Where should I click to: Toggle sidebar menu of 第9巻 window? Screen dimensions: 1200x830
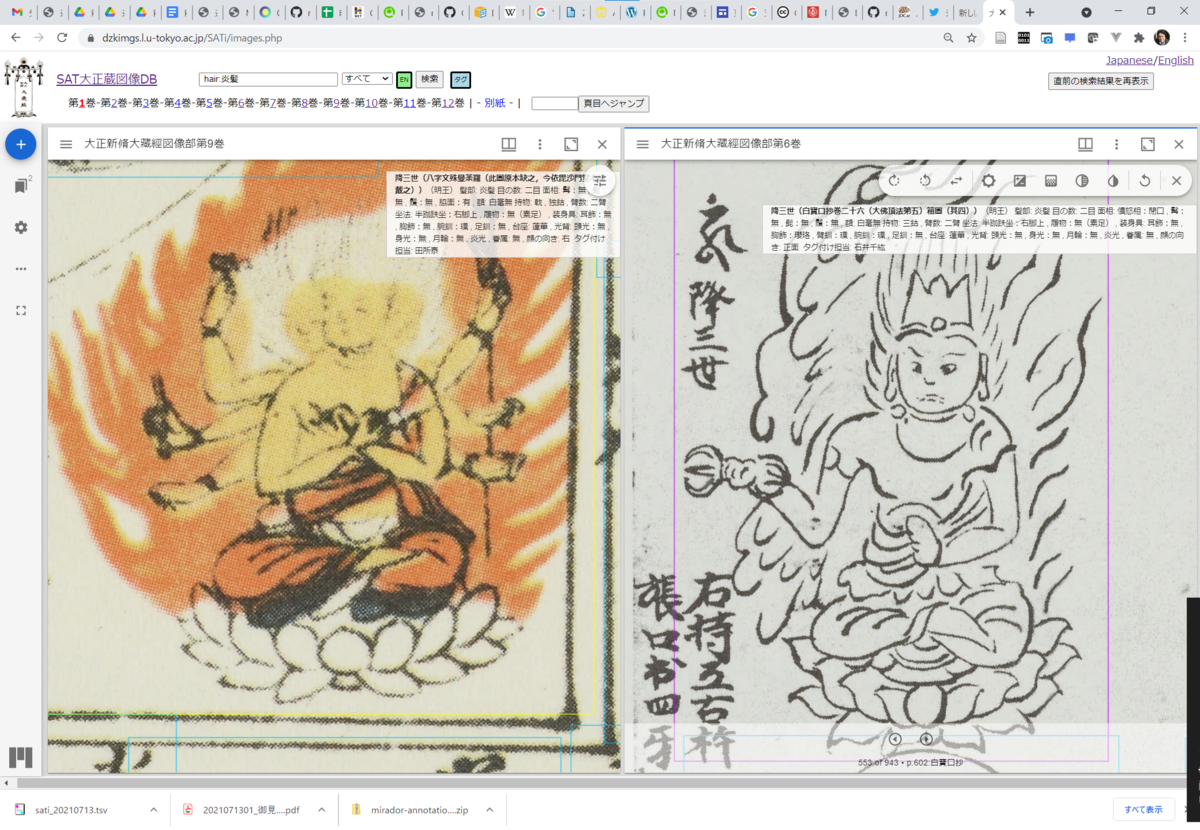(x=66, y=144)
